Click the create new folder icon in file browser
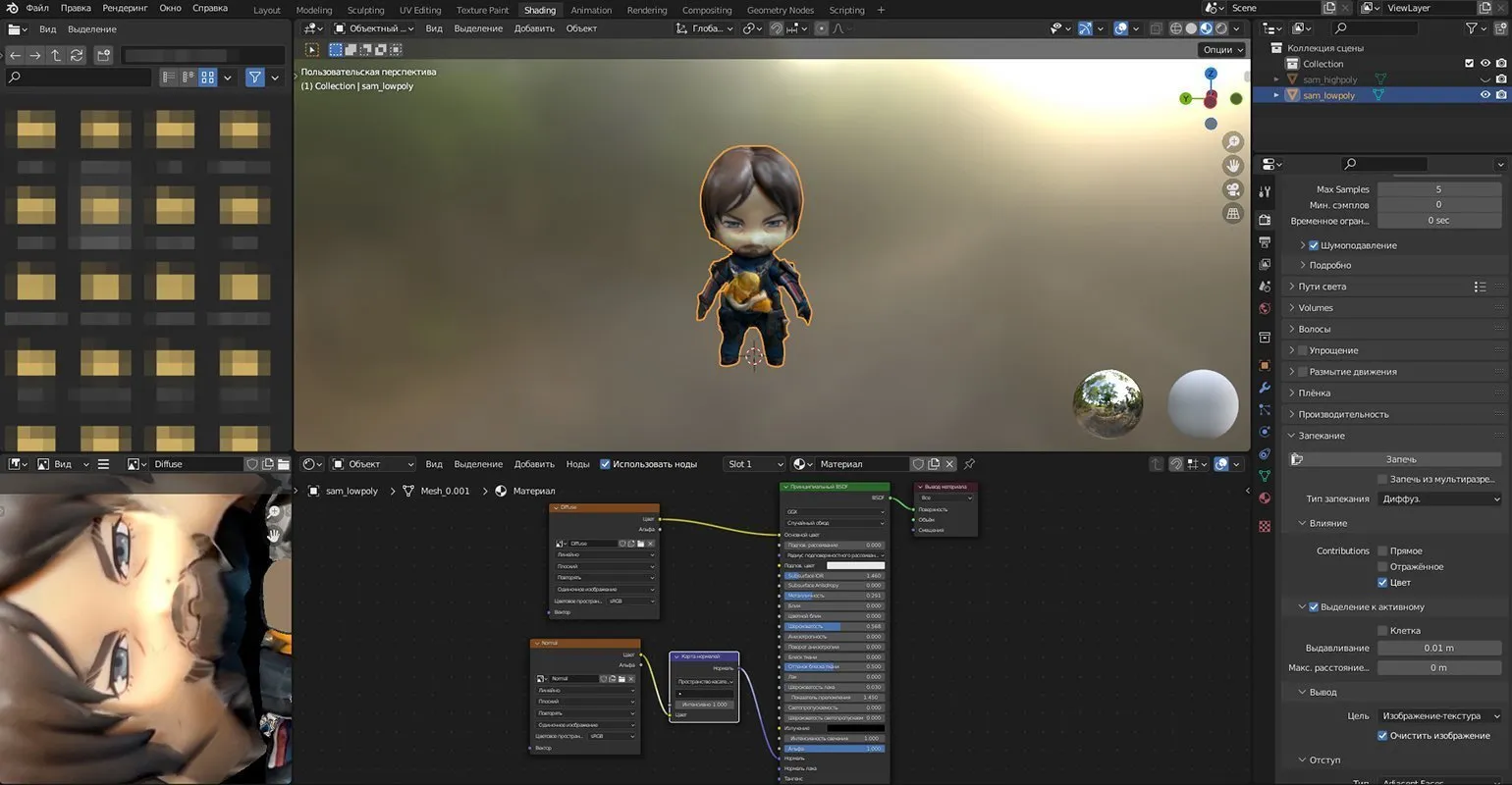This screenshot has width=1512, height=785. click(103, 55)
